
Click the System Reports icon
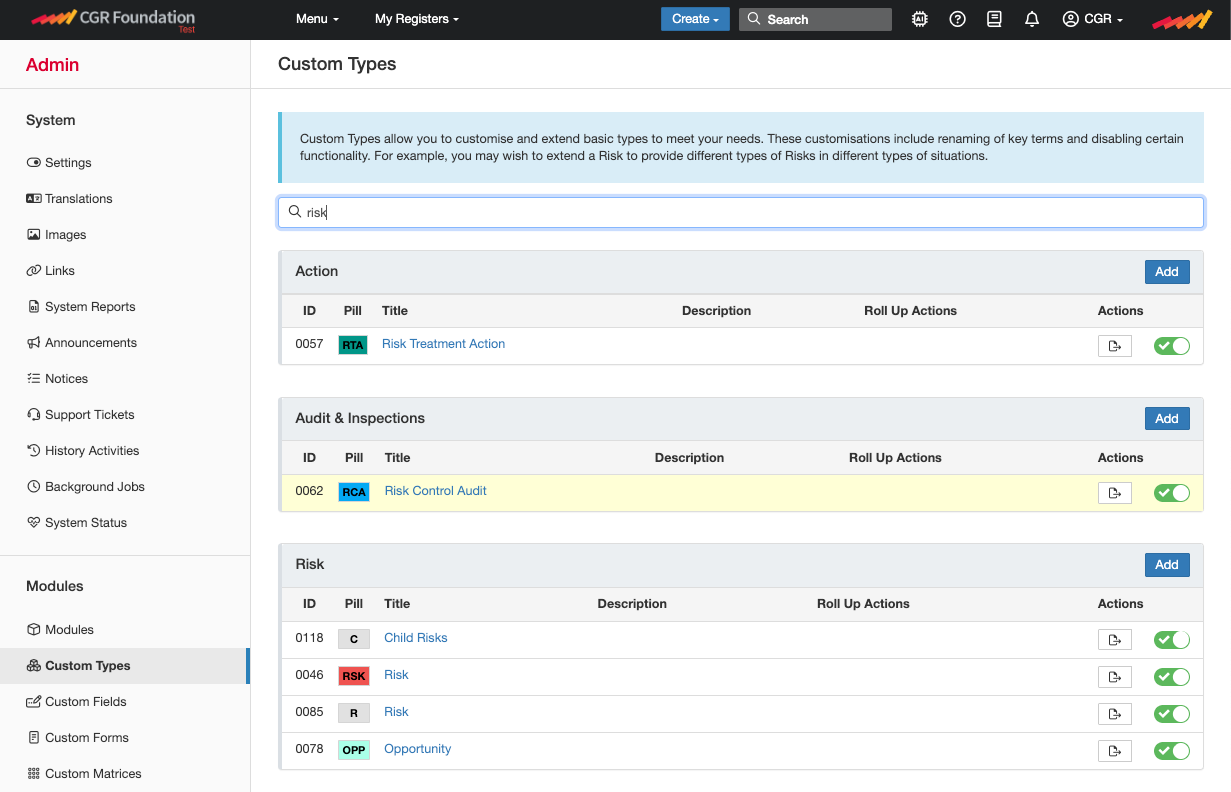pos(34,306)
